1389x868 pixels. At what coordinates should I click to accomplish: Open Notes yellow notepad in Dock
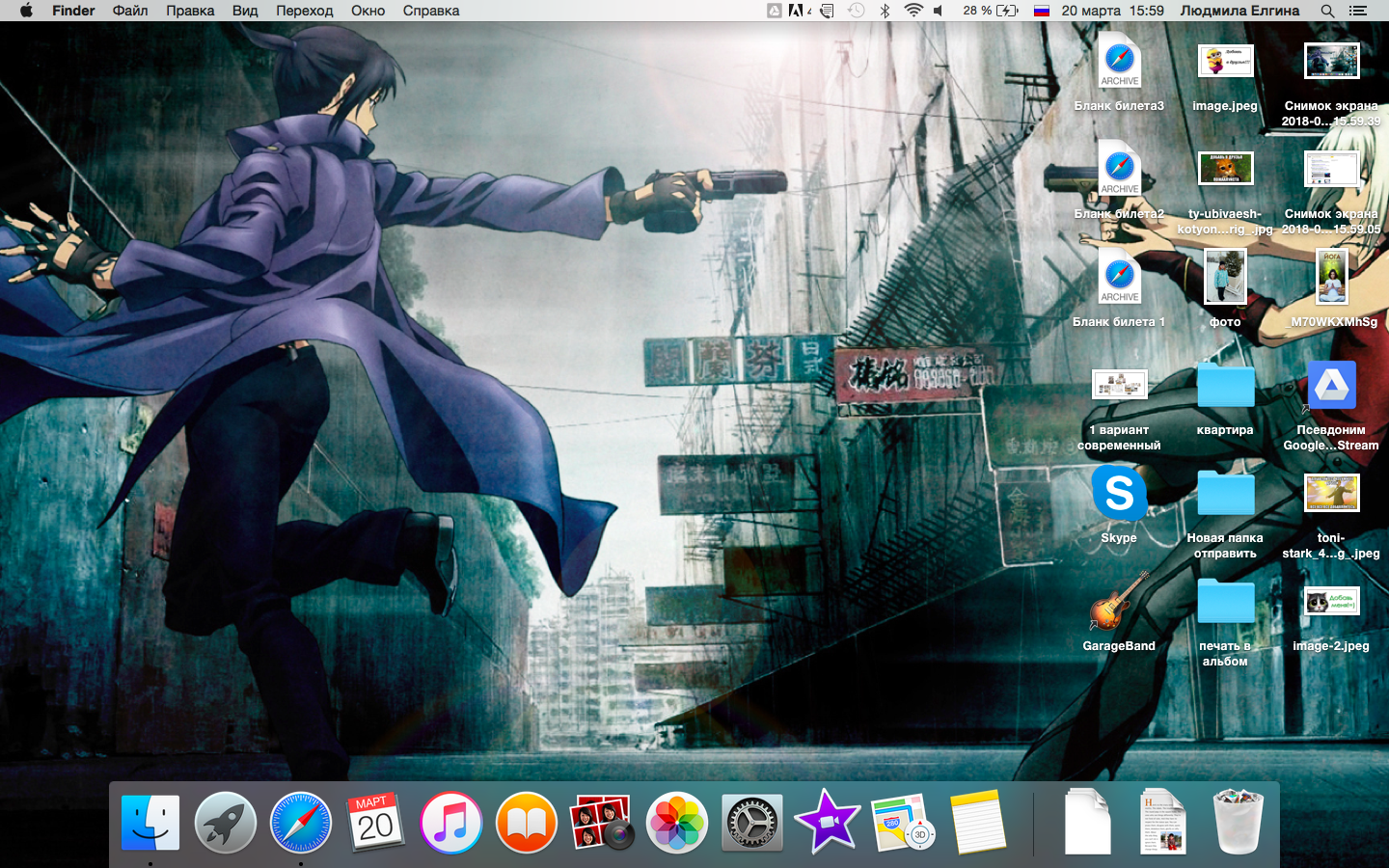977,823
